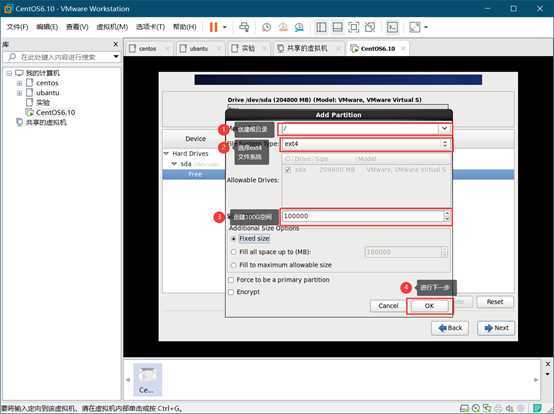Click the message log icon in status bar
Screen dimensions: 554x414
point(537,408)
